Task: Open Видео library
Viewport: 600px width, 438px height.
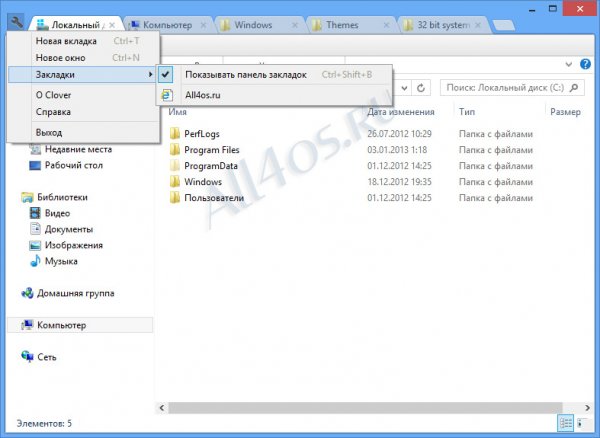Action: tap(57, 213)
